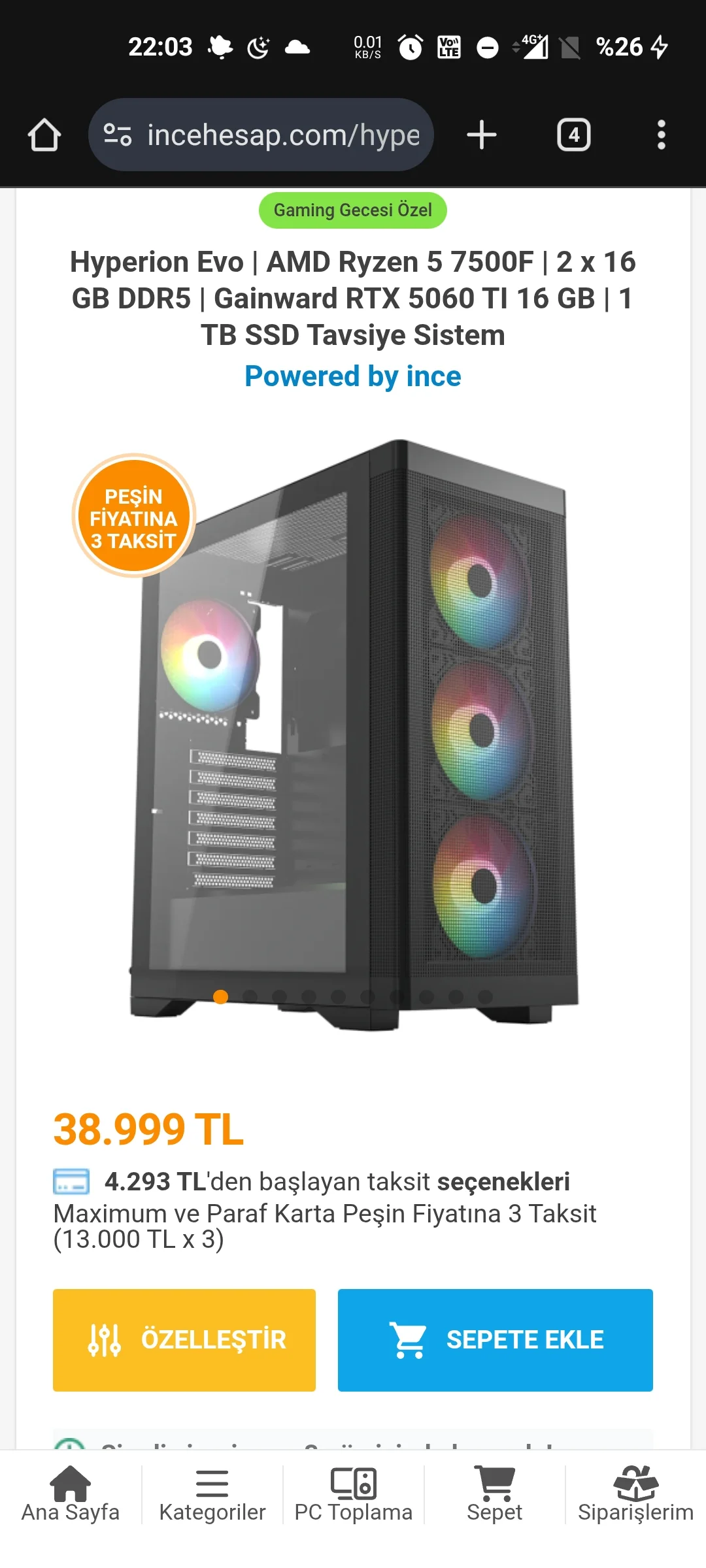Open site settings icon in address bar
This screenshot has width=706, height=1568.
coord(118,135)
